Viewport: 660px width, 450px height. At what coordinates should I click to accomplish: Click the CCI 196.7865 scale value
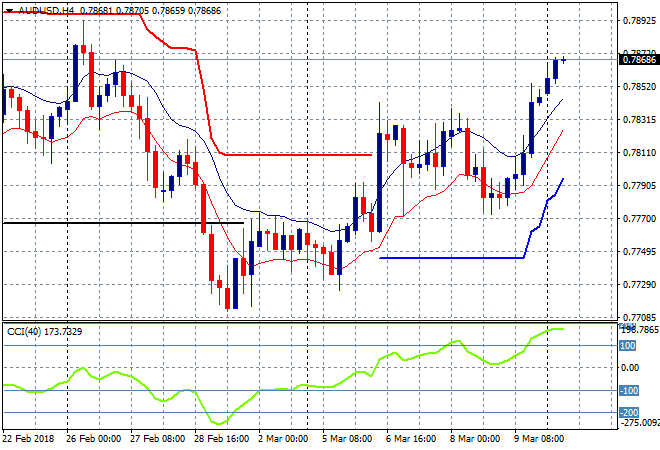(x=640, y=330)
